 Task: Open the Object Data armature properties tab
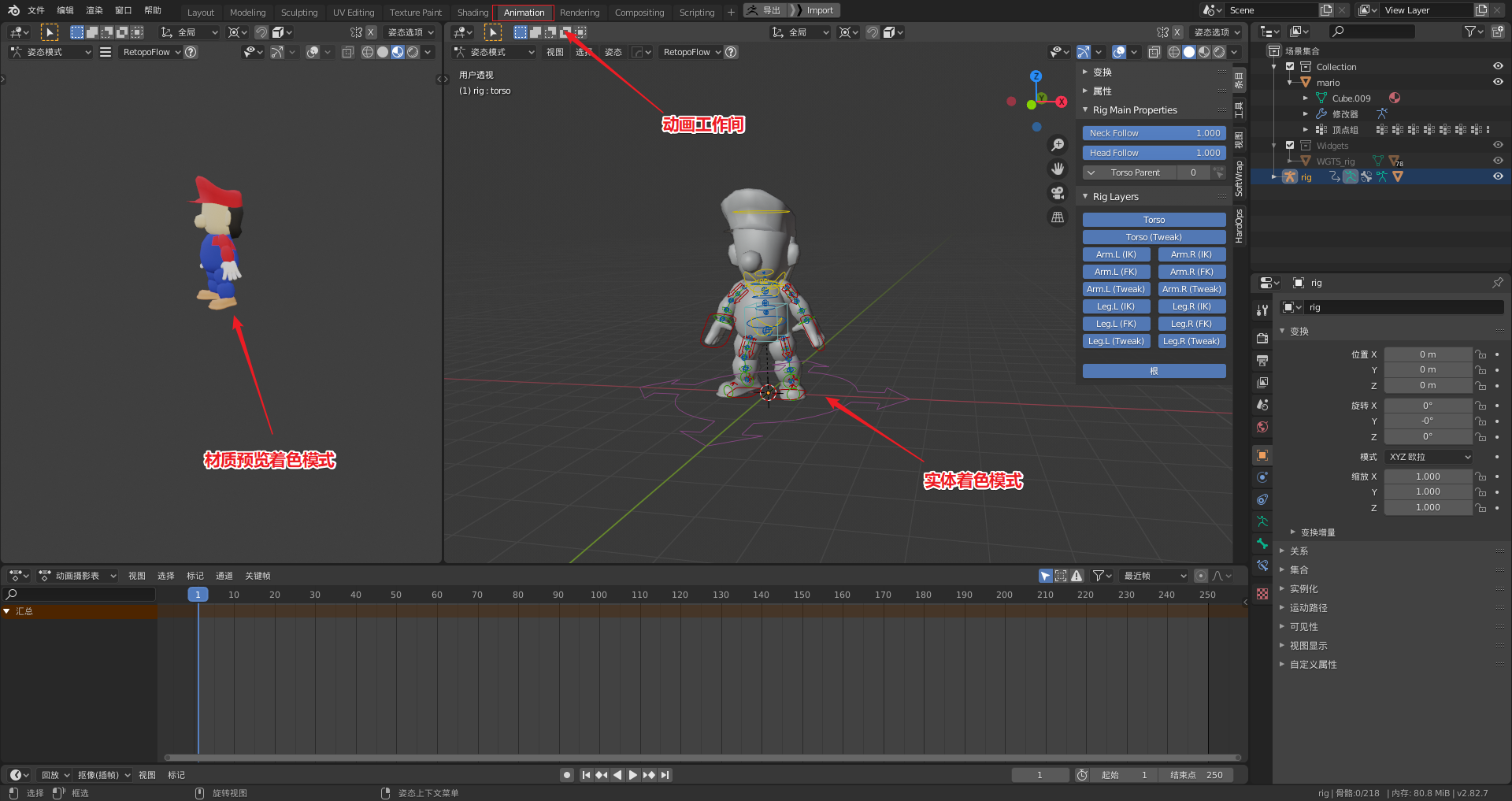[1262, 521]
